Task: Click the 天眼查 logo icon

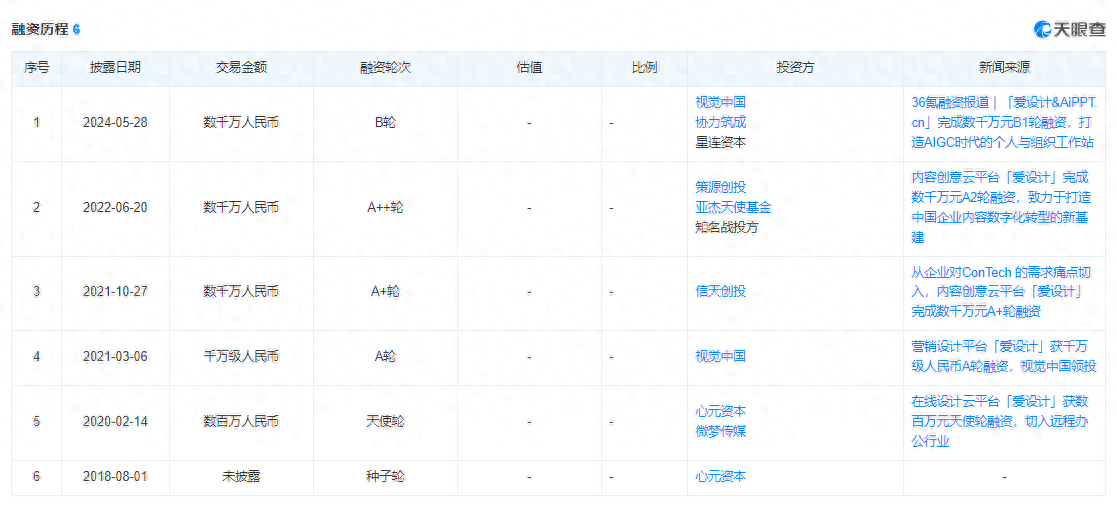Action: [1044, 29]
